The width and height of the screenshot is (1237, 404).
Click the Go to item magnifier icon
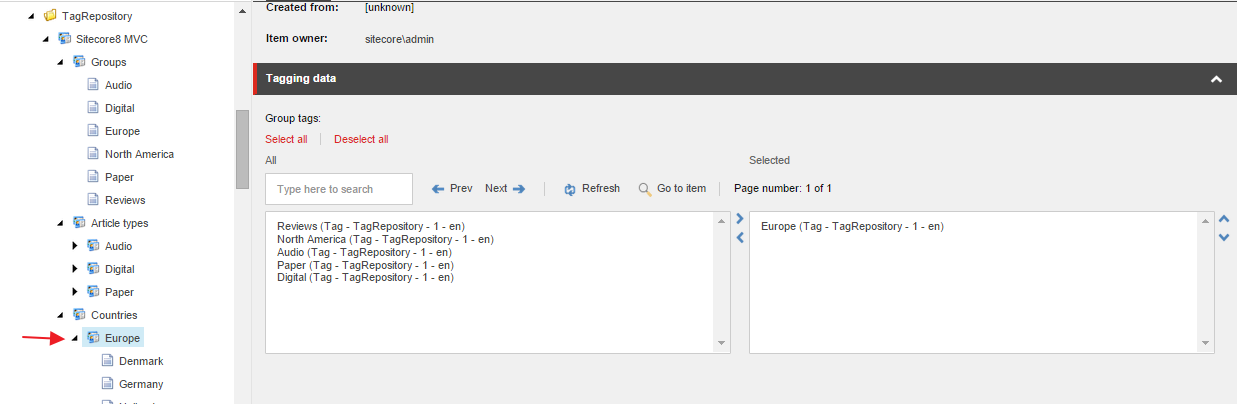pyautogui.click(x=645, y=189)
